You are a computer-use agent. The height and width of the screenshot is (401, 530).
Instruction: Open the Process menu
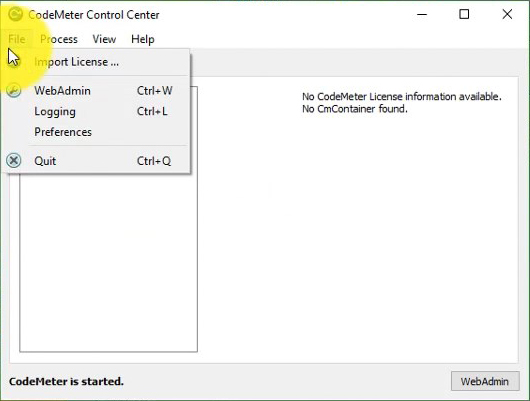point(59,39)
